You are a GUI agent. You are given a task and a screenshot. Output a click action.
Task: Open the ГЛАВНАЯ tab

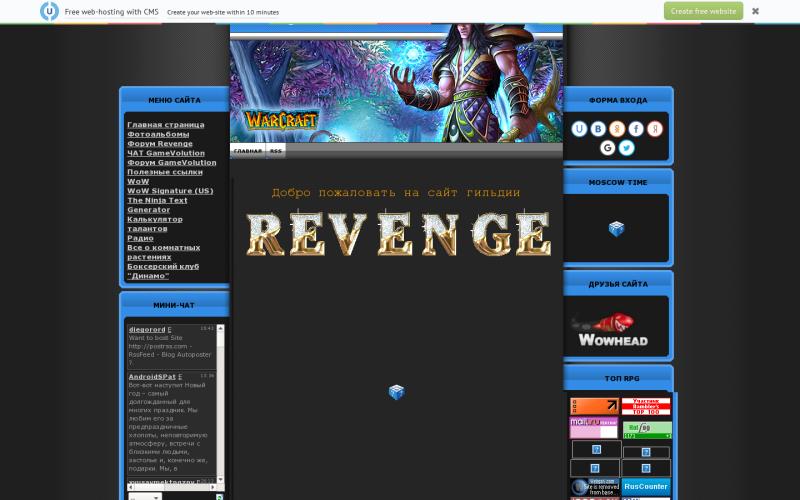coord(247,151)
